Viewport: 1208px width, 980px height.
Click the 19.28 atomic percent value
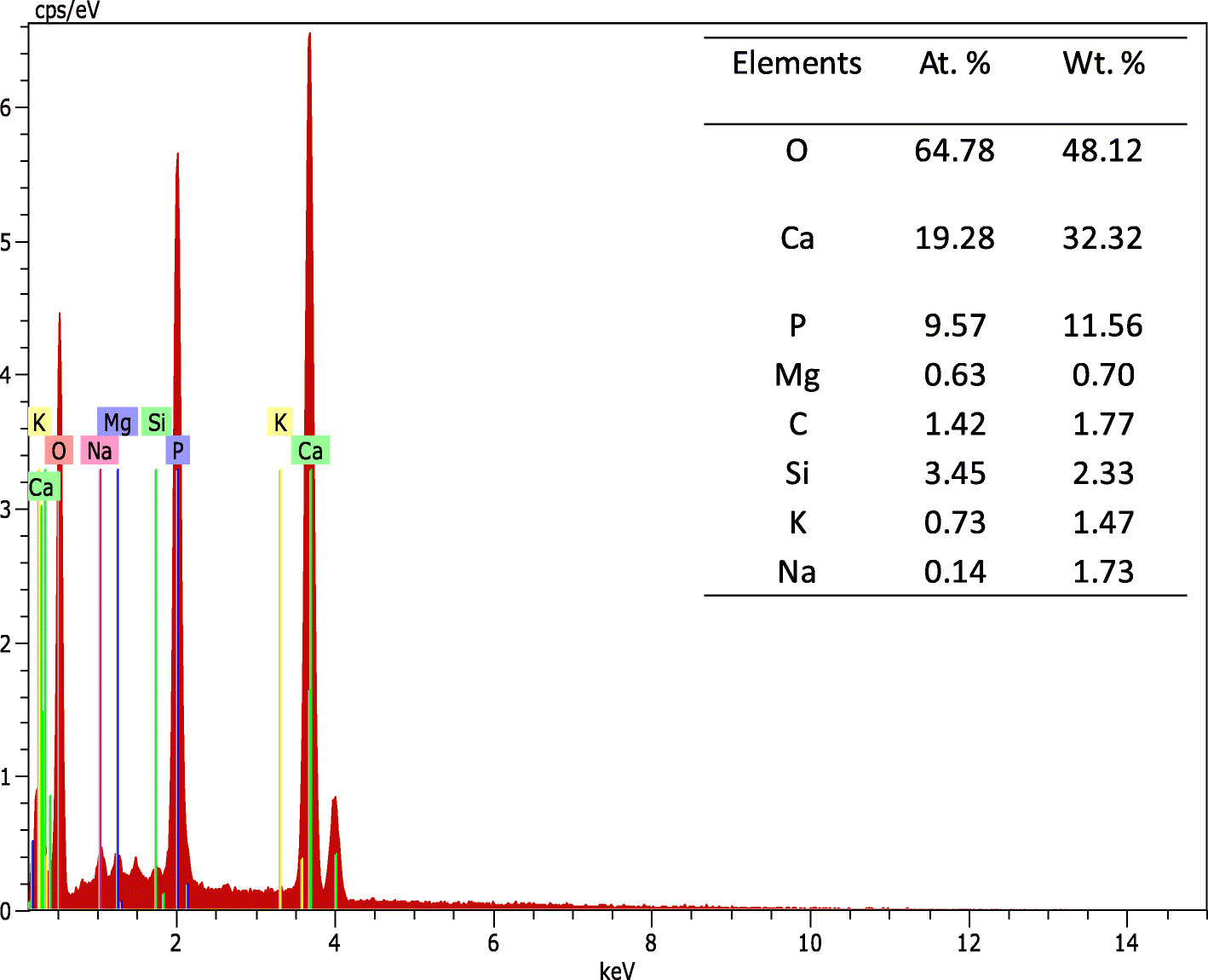(x=955, y=238)
